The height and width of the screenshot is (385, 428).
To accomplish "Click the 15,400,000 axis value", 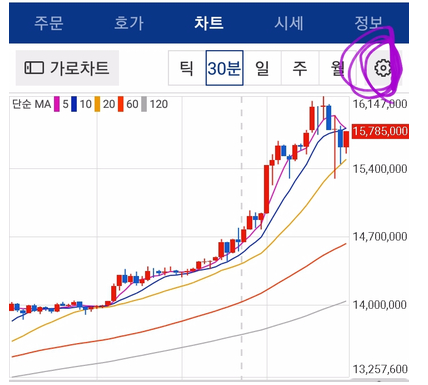I will click(380, 169).
